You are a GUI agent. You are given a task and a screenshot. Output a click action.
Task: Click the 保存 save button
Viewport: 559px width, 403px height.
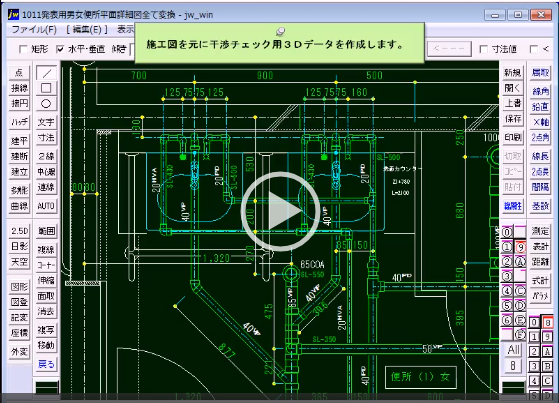[513, 119]
